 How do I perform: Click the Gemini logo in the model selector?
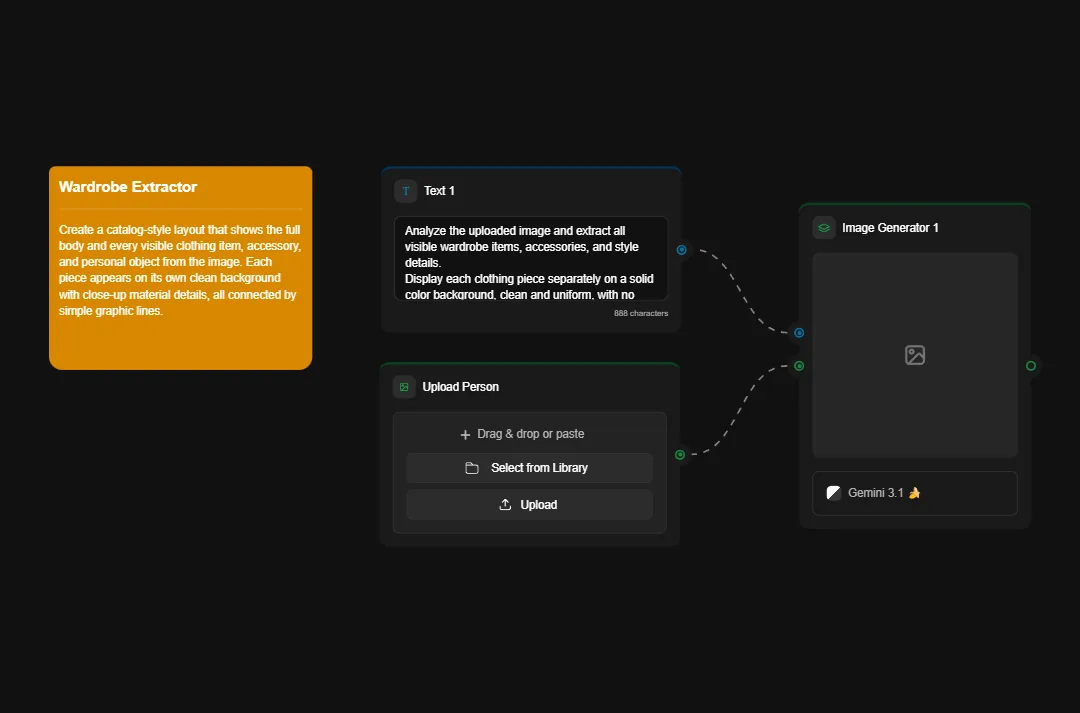click(833, 491)
